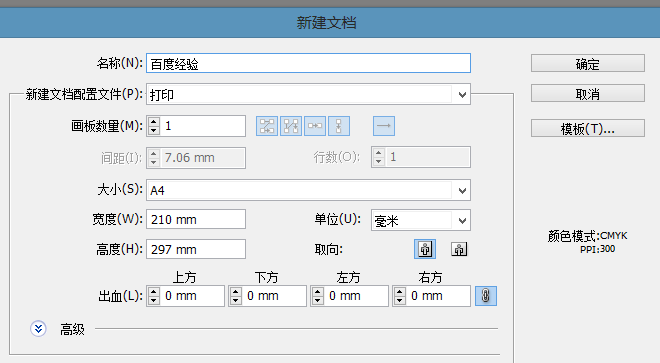The height and width of the screenshot is (363, 660).
Task: Open the 单位 units dropdown showing 毫米
Action: click(421, 220)
